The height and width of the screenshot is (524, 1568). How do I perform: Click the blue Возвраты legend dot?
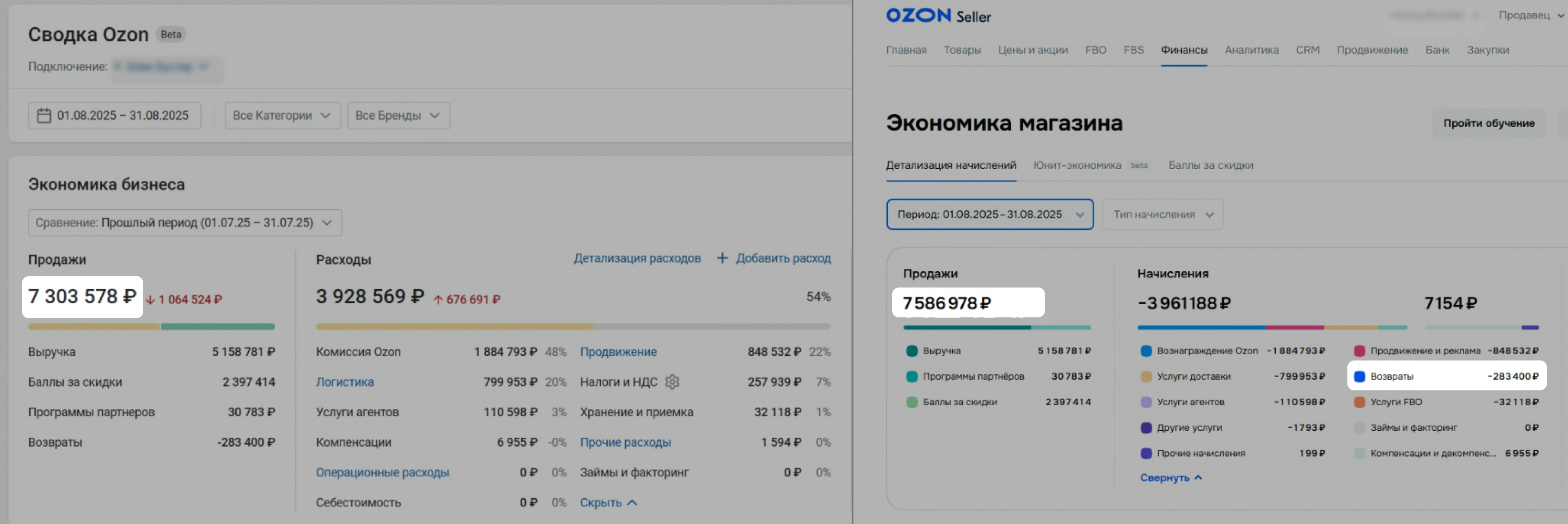(1359, 376)
